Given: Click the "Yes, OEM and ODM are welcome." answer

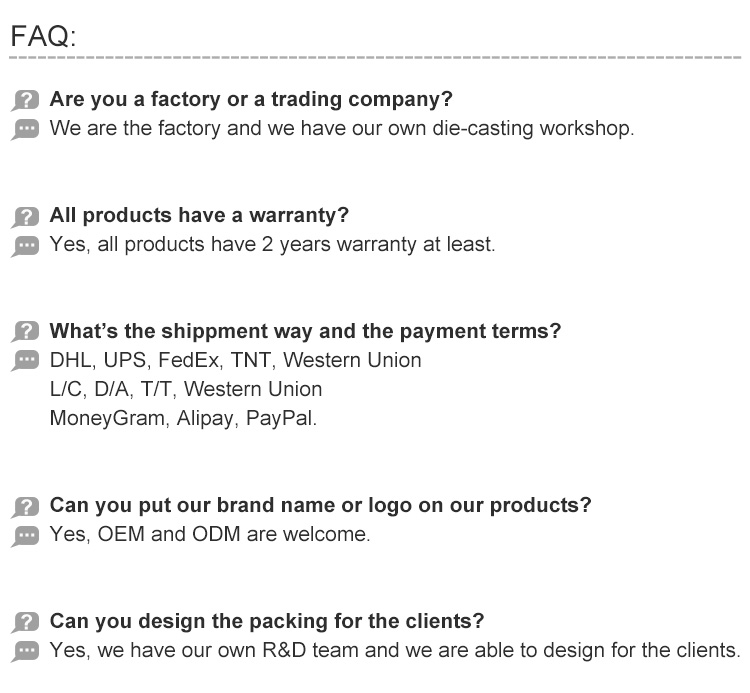Looking at the screenshot, I should coord(210,534).
